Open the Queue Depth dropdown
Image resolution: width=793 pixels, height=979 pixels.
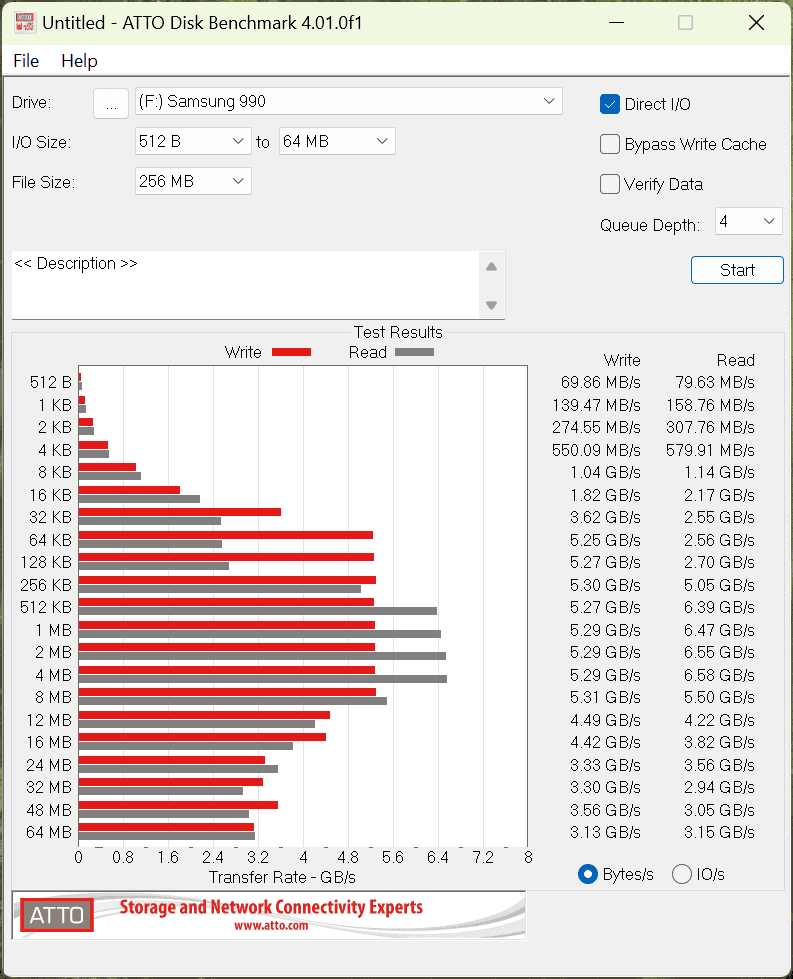click(748, 221)
